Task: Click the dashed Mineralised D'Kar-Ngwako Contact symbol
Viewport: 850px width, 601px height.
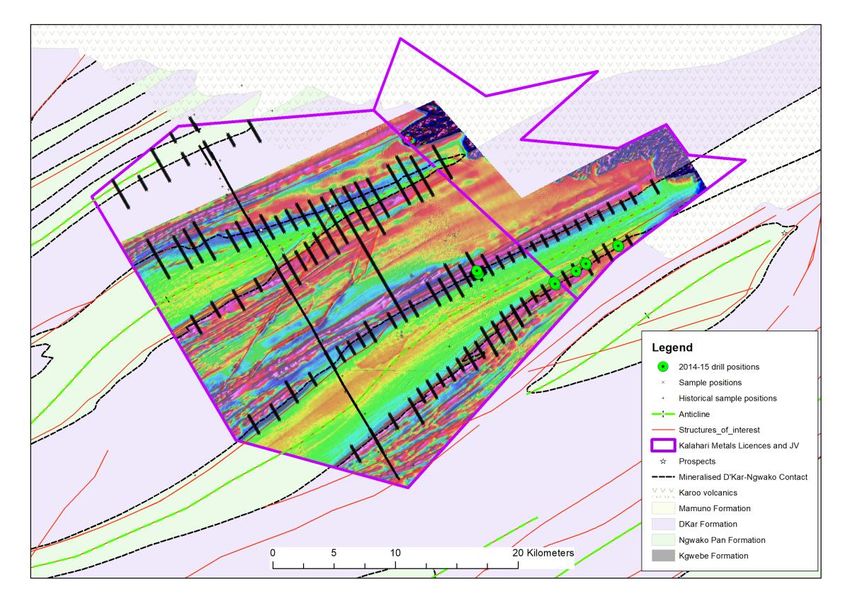Action: point(662,477)
